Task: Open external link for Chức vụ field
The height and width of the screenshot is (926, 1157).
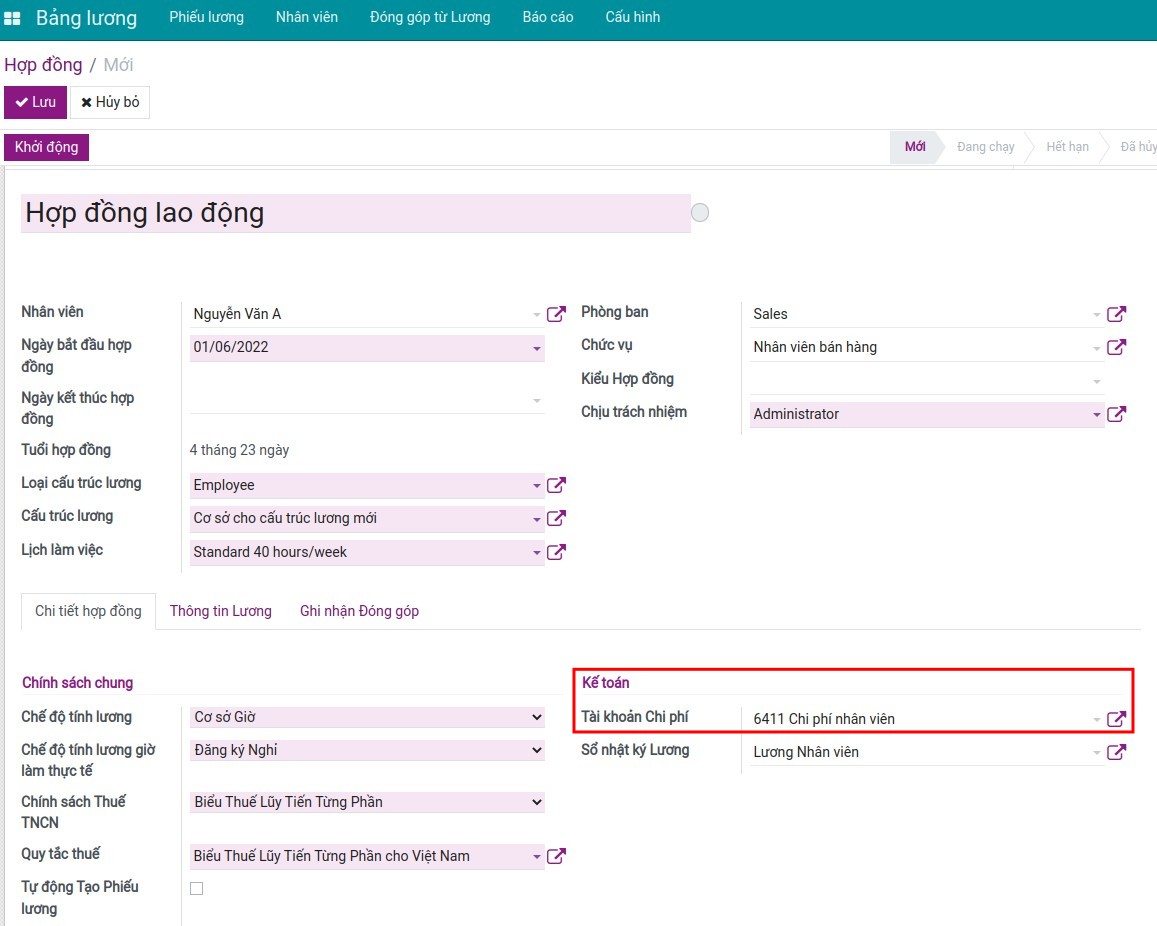Action: [1116, 347]
